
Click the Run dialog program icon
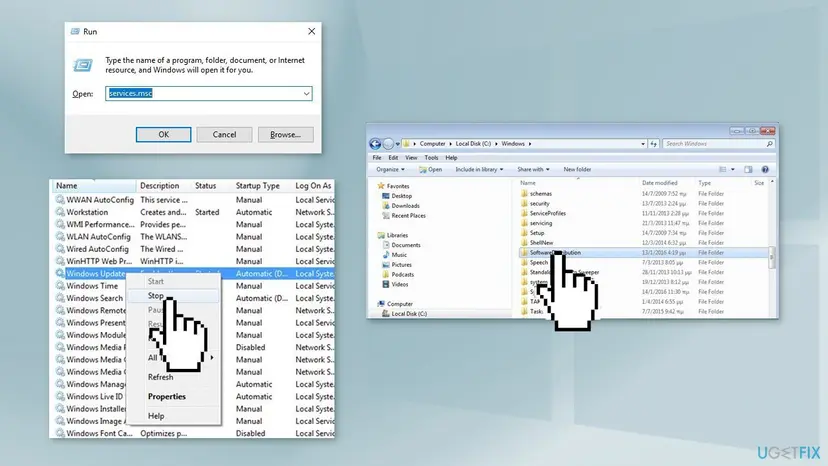tap(83, 65)
